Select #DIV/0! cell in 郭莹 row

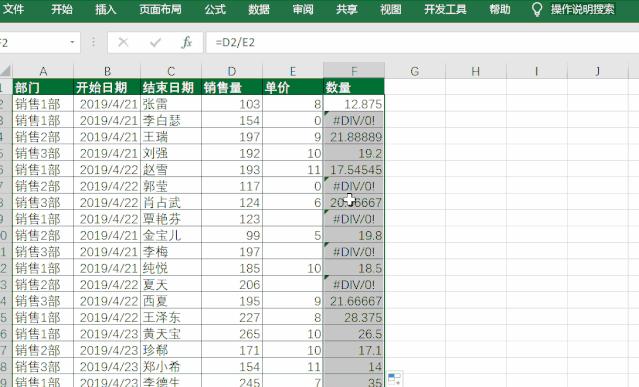point(354,186)
